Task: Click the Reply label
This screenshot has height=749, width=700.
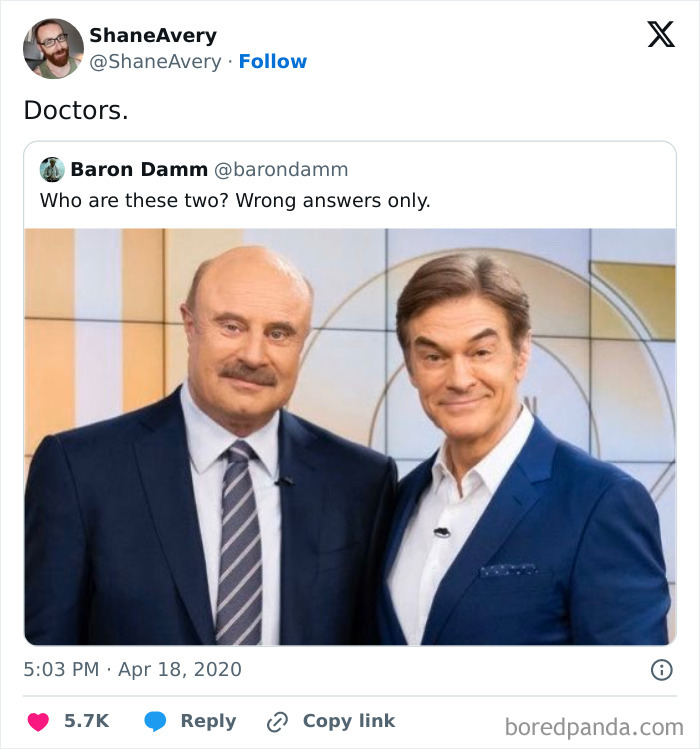Action: (208, 721)
